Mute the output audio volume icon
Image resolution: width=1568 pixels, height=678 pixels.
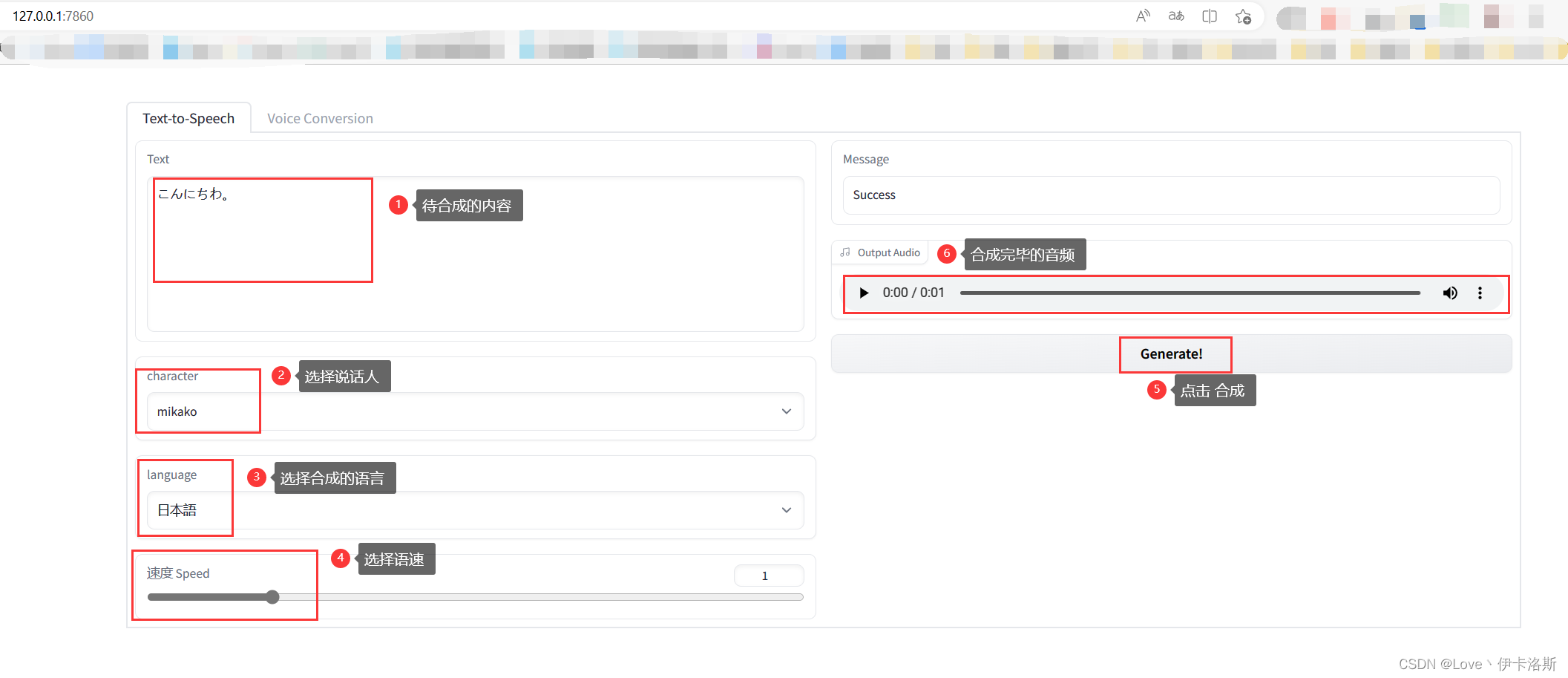coord(1450,293)
